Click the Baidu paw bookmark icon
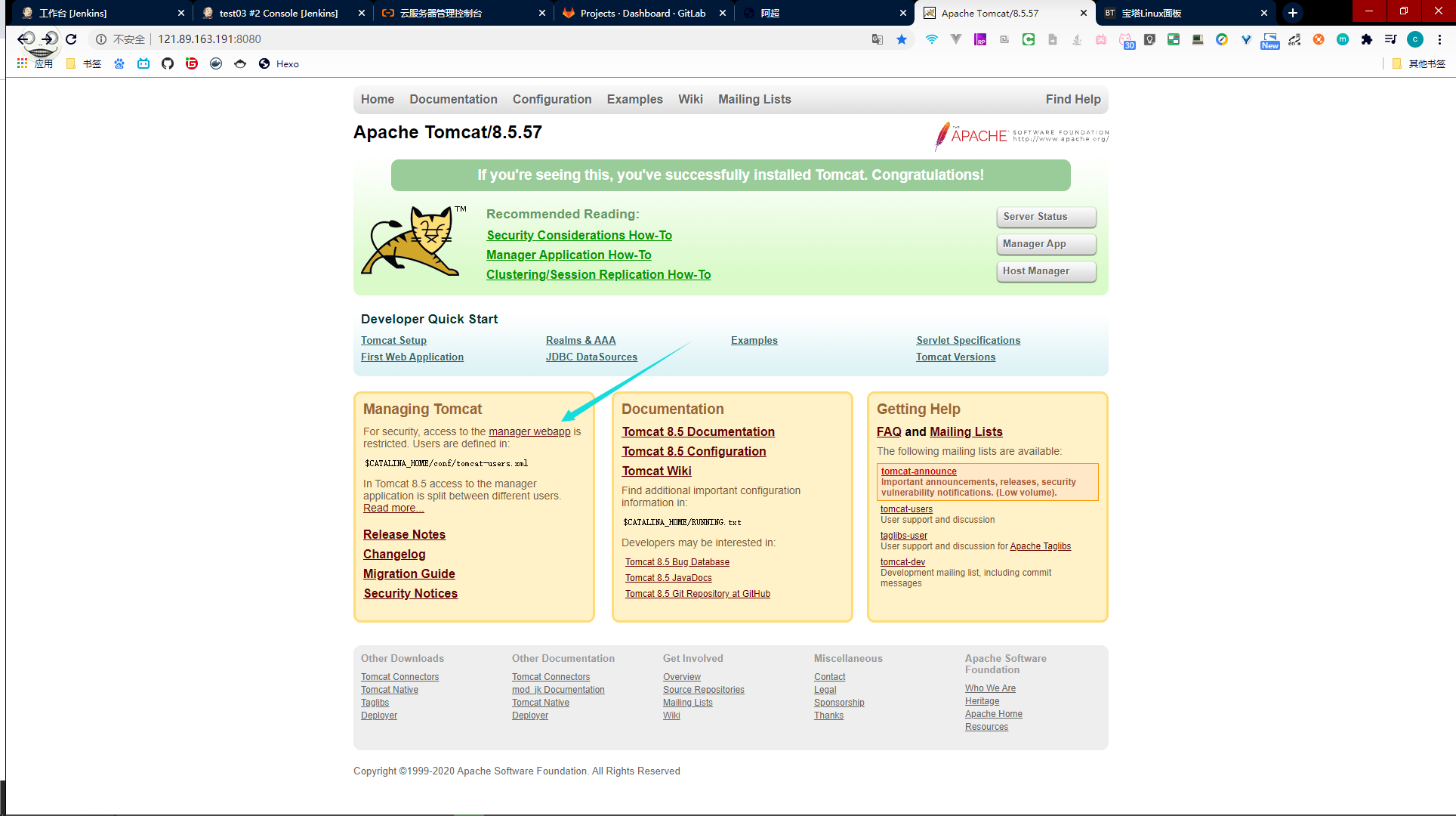 [119, 63]
